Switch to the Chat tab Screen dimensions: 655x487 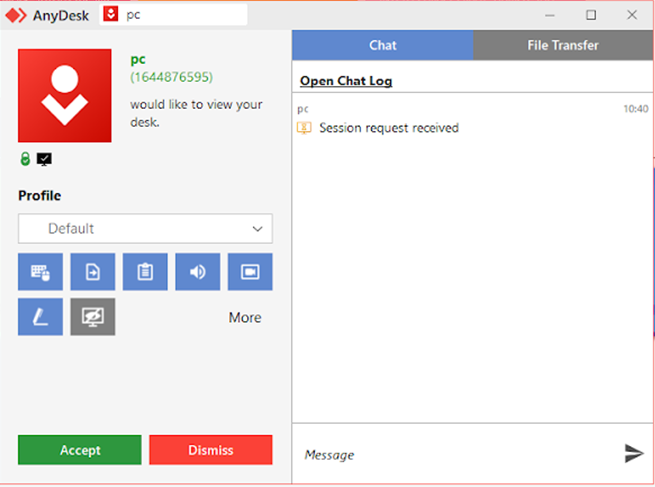tap(383, 45)
